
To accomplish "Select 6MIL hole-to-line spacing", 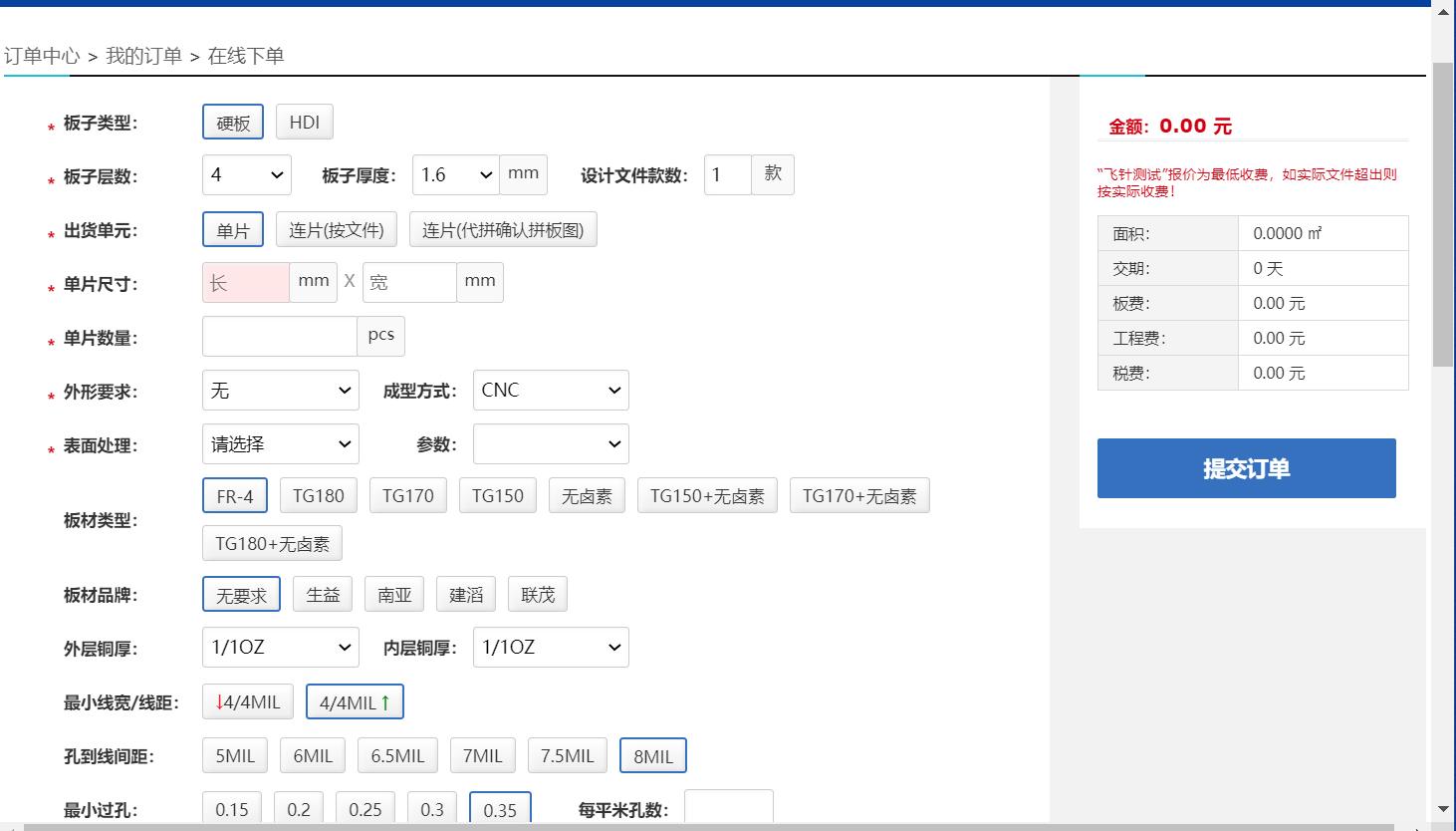I will click(313, 756).
